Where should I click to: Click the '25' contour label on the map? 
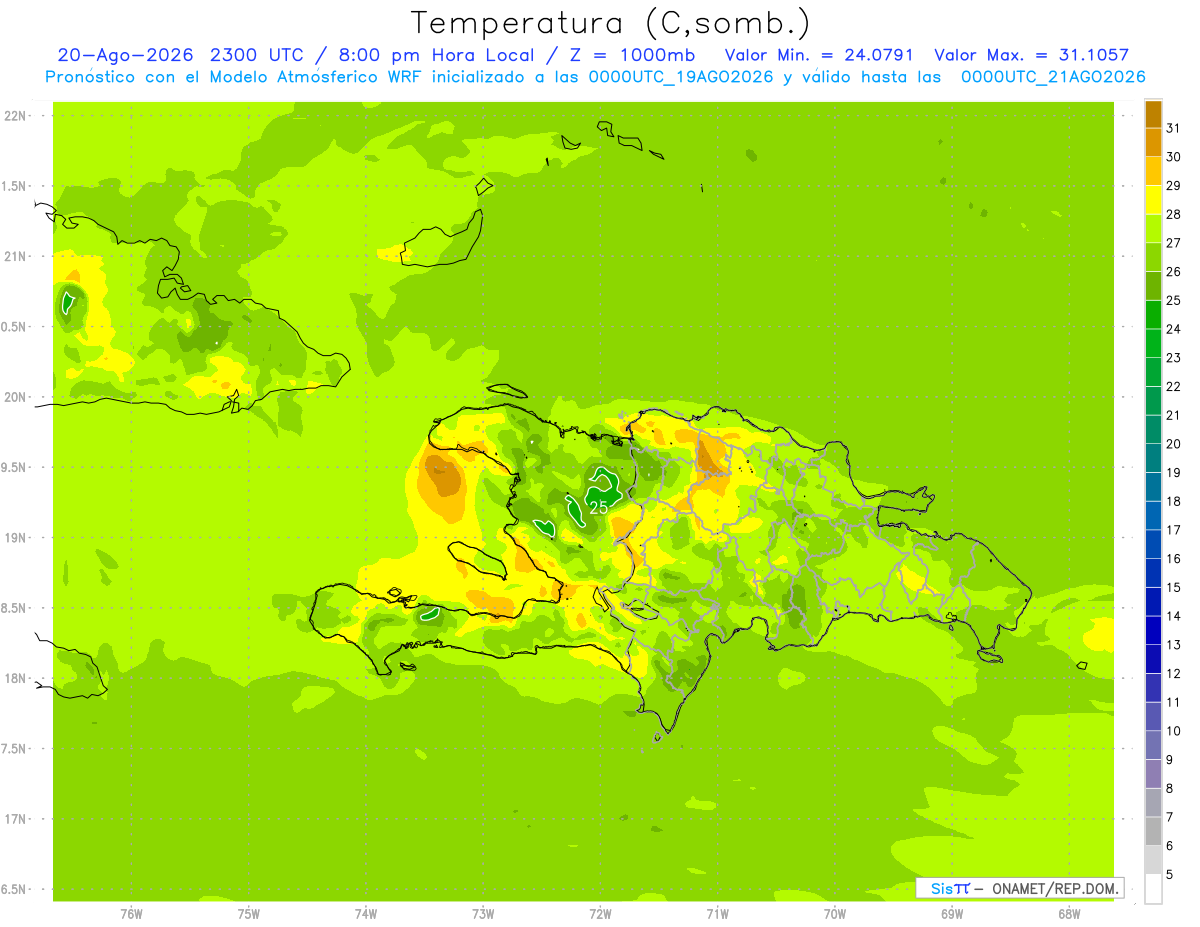[x=598, y=508]
